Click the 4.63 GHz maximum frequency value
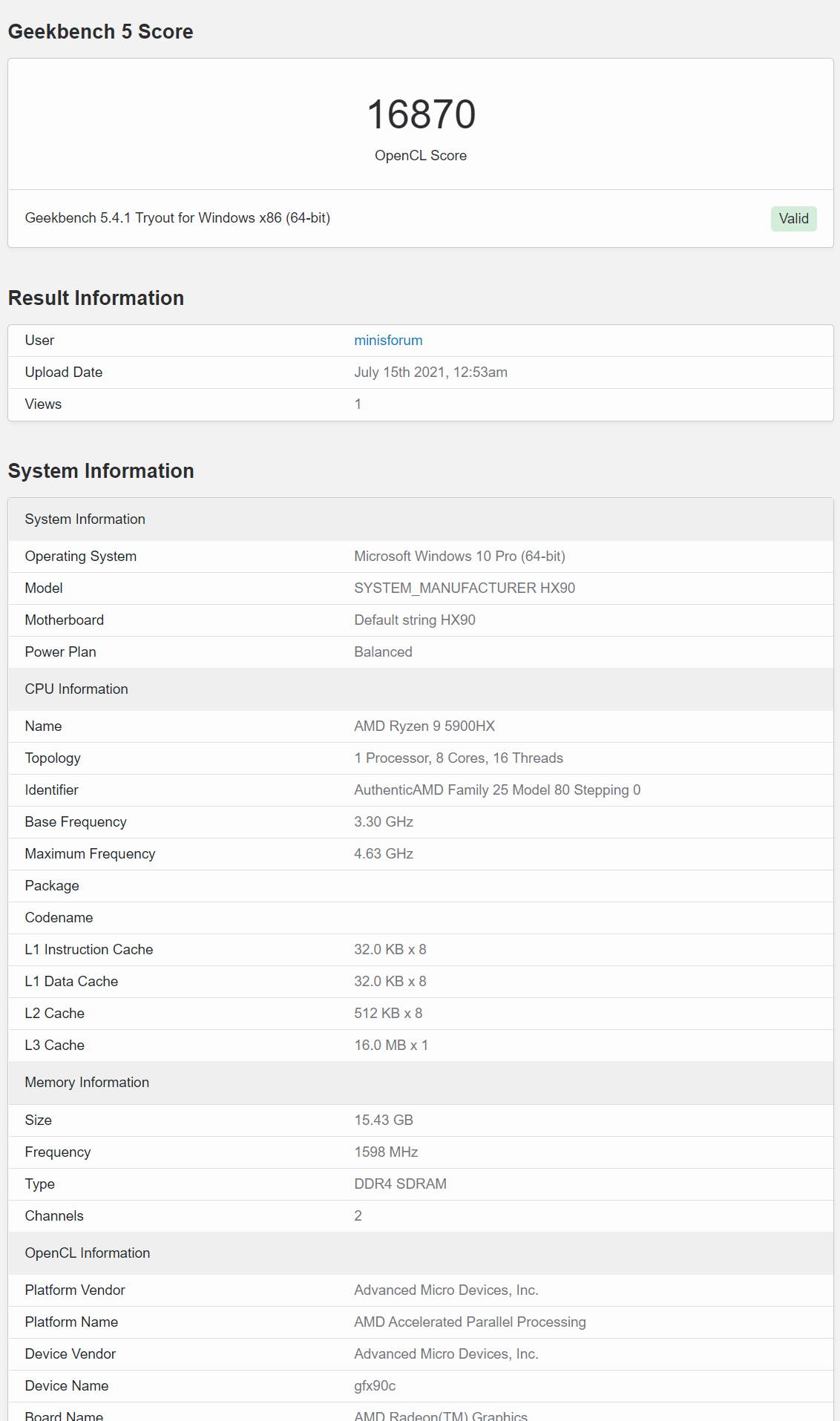The image size is (840, 1421). [384, 853]
